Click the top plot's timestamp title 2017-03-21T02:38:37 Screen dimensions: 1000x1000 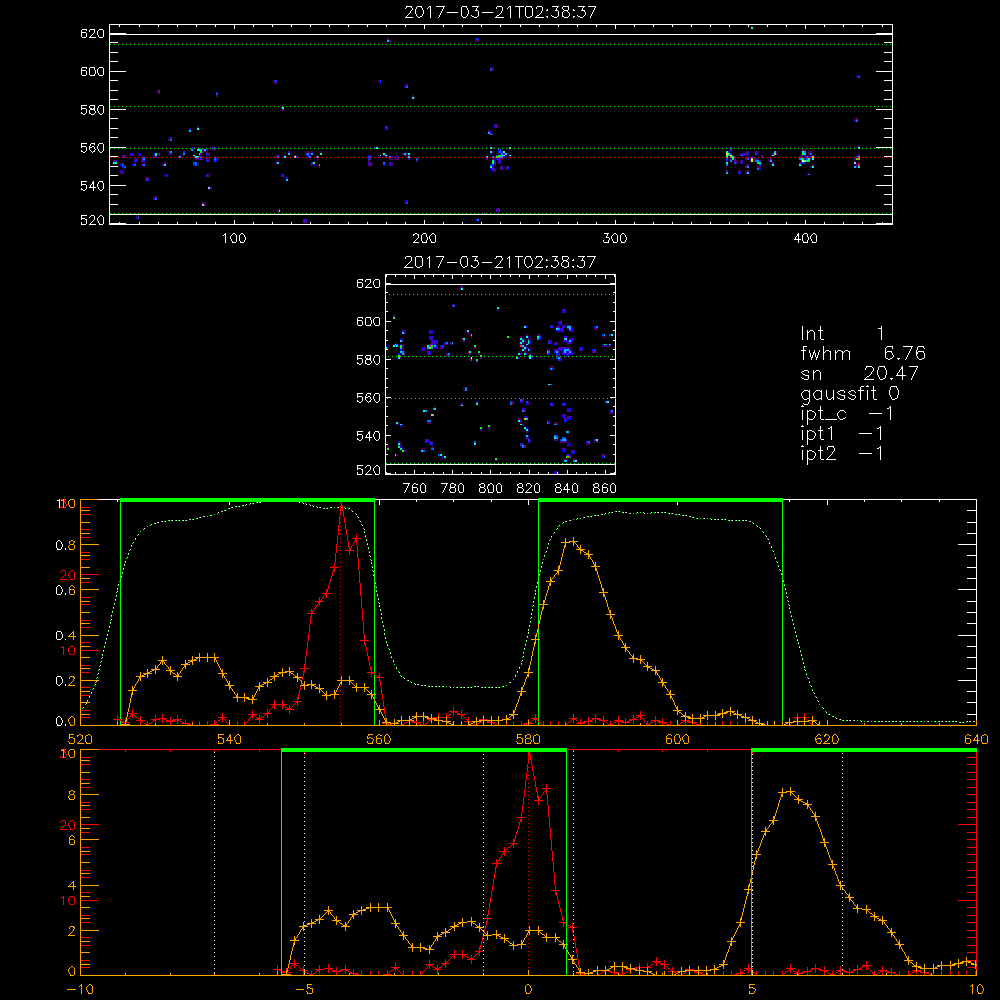500,12
